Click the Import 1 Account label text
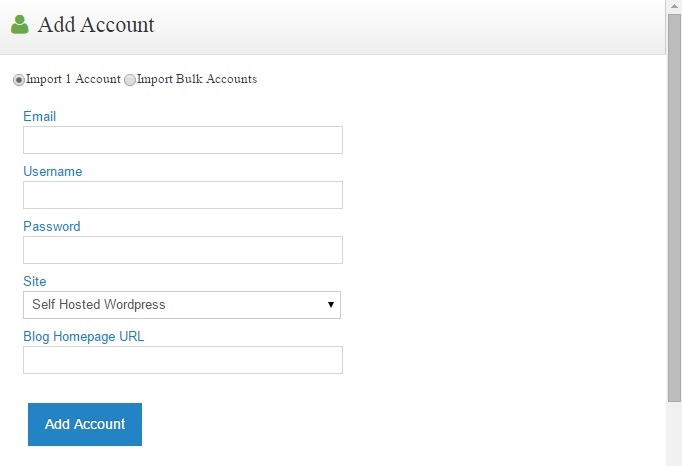The width and height of the screenshot is (682, 466). (x=73, y=79)
